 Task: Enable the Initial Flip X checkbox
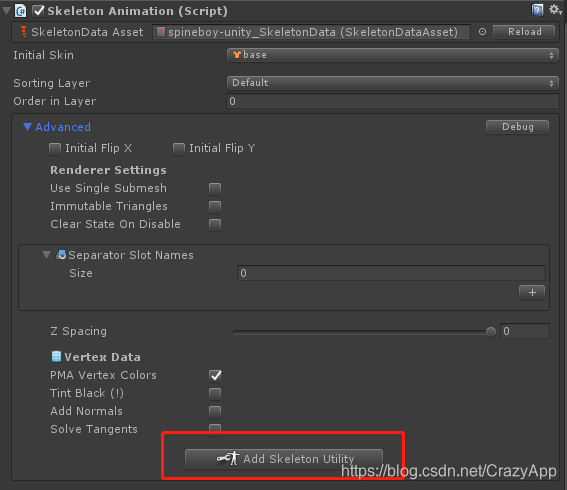point(55,149)
